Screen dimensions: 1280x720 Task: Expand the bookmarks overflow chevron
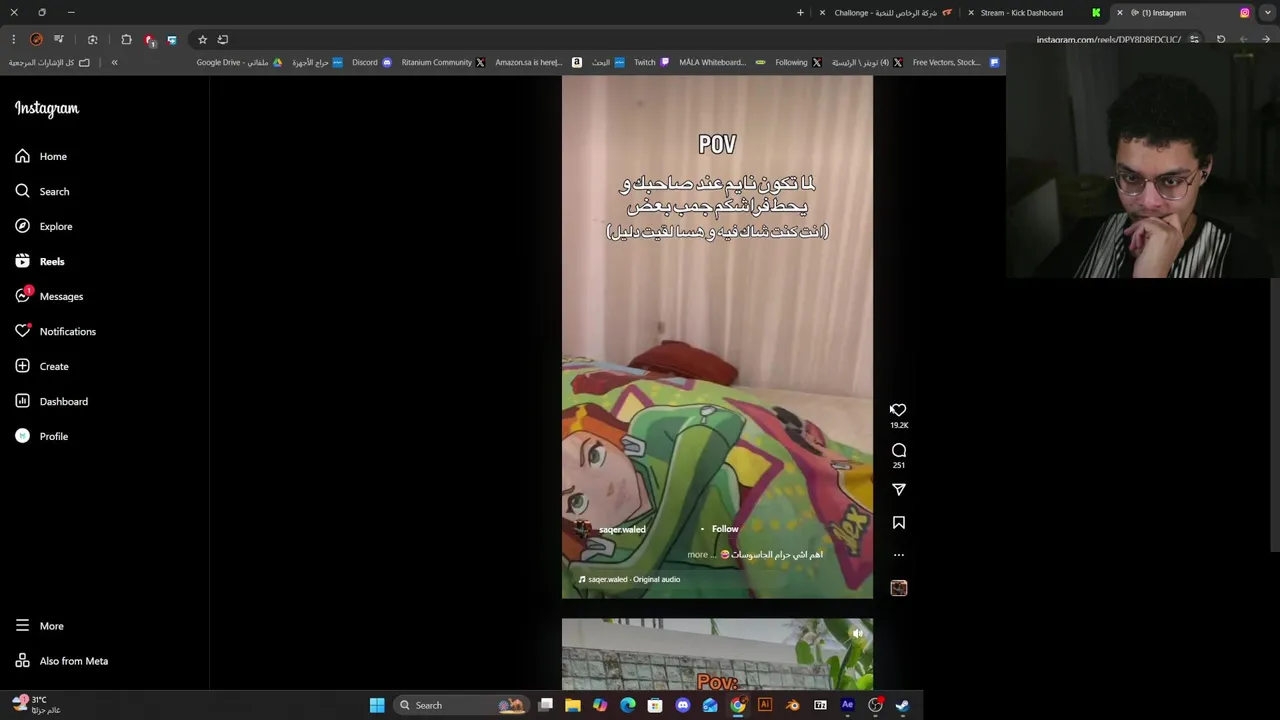click(x=114, y=62)
